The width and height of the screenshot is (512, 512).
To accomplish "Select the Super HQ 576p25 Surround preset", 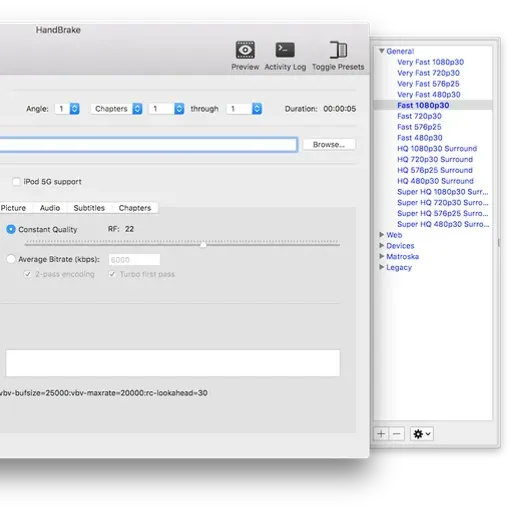I will pos(443,213).
